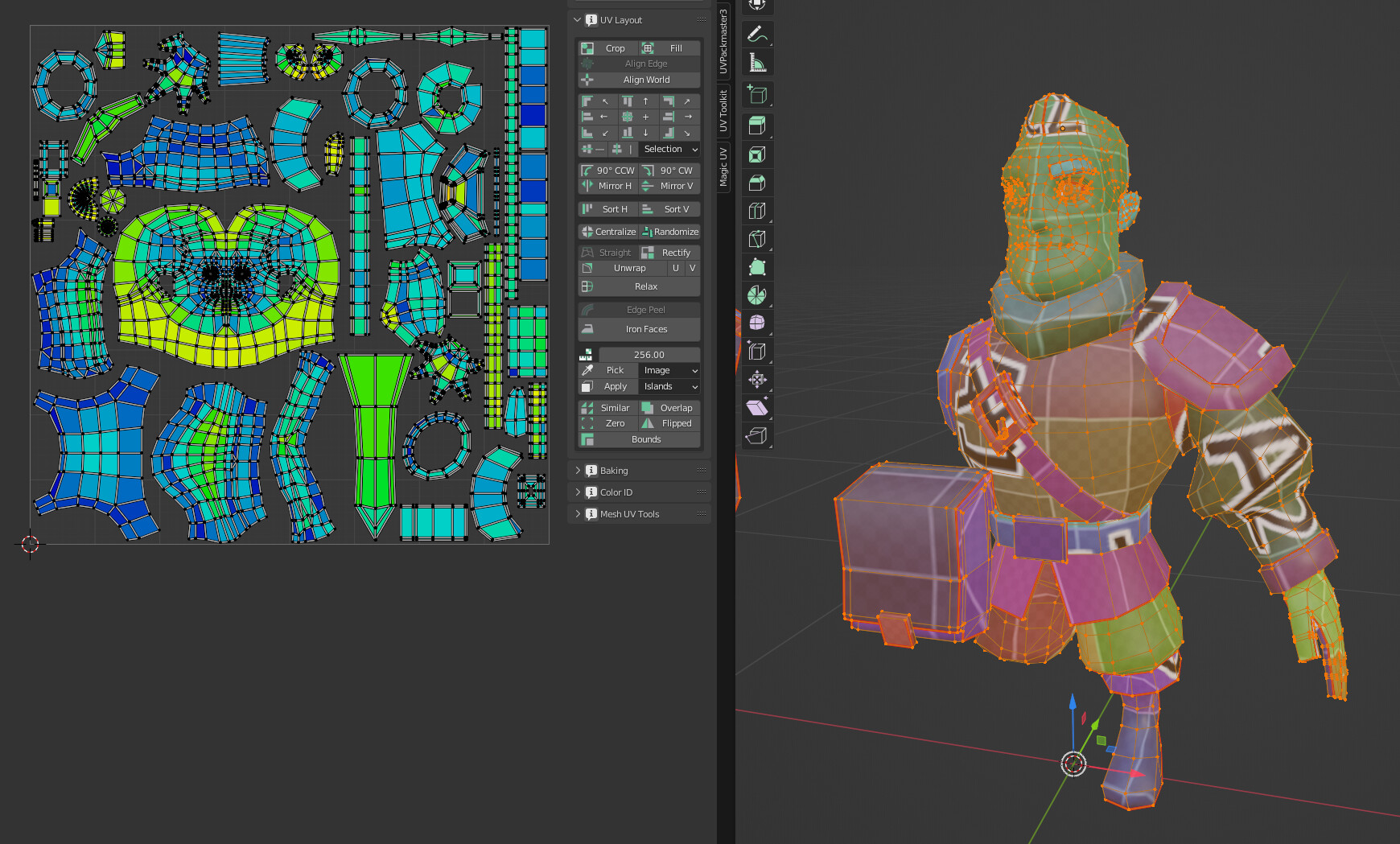The image size is (1400, 844).
Task: Click the Iron Faces icon
Action: click(587, 329)
